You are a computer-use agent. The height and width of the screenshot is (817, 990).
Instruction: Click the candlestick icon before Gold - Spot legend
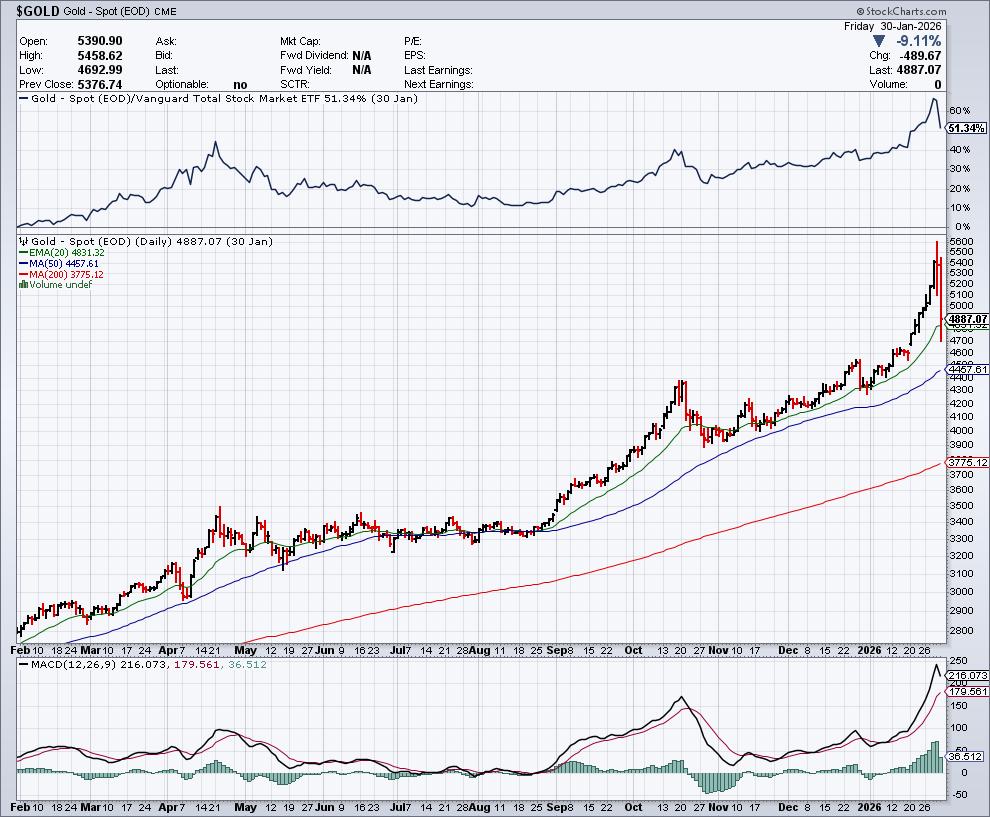click(23, 242)
